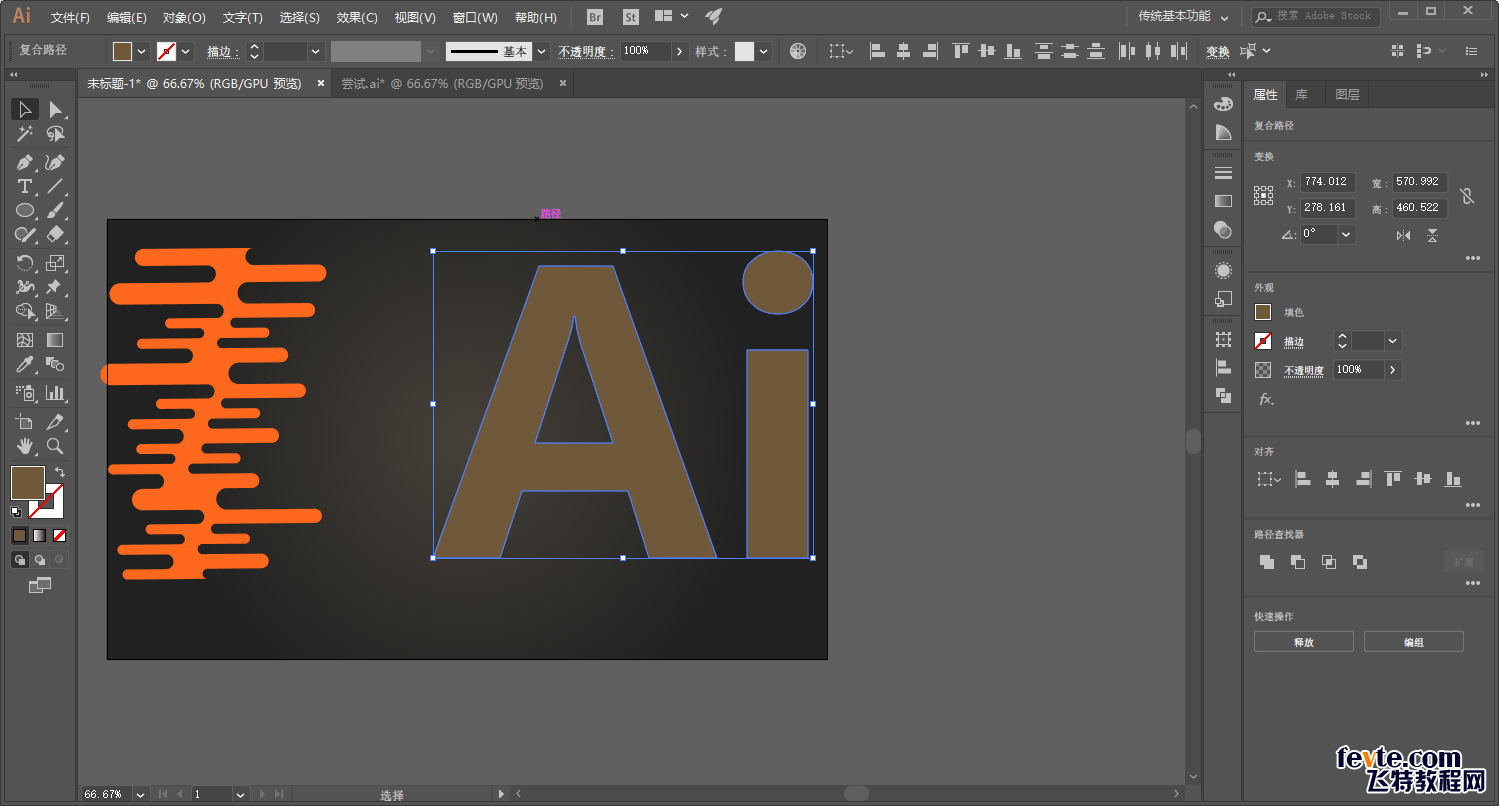Expand the brush definition 基本 dropdown
The image size is (1499, 806).
point(541,51)
